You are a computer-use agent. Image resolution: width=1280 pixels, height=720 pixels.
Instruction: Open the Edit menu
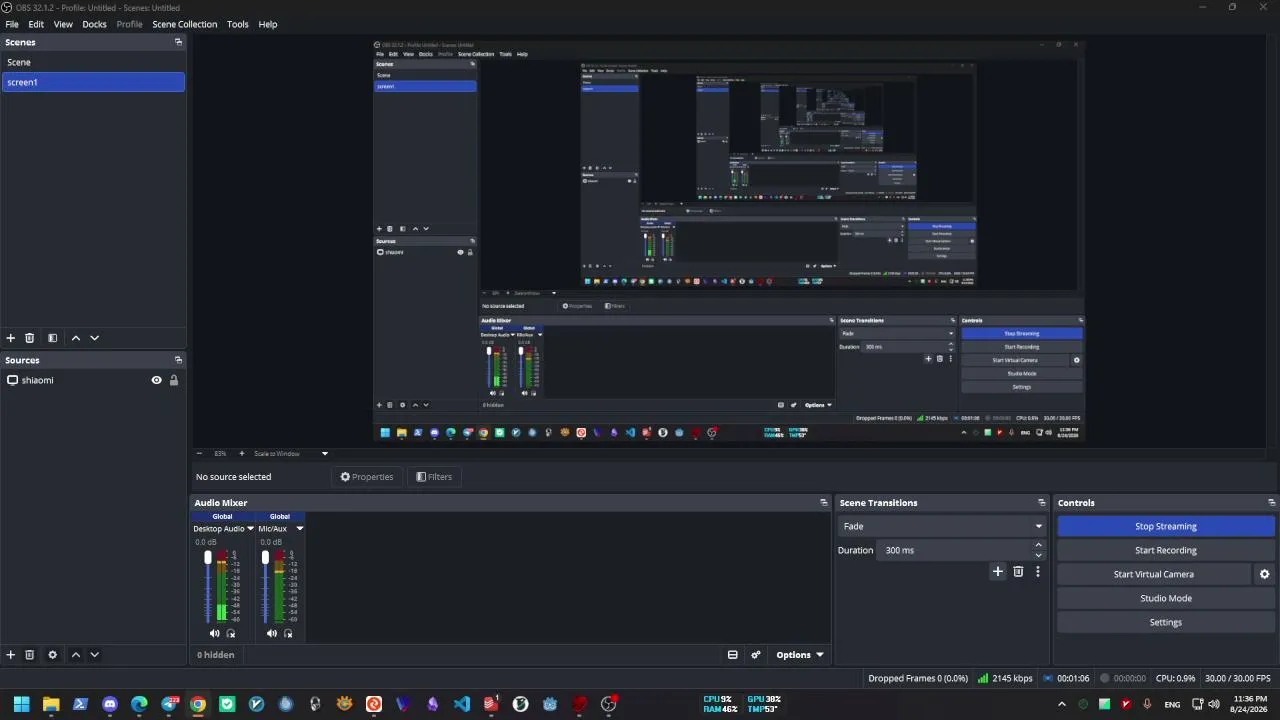[x=36, y=24]
